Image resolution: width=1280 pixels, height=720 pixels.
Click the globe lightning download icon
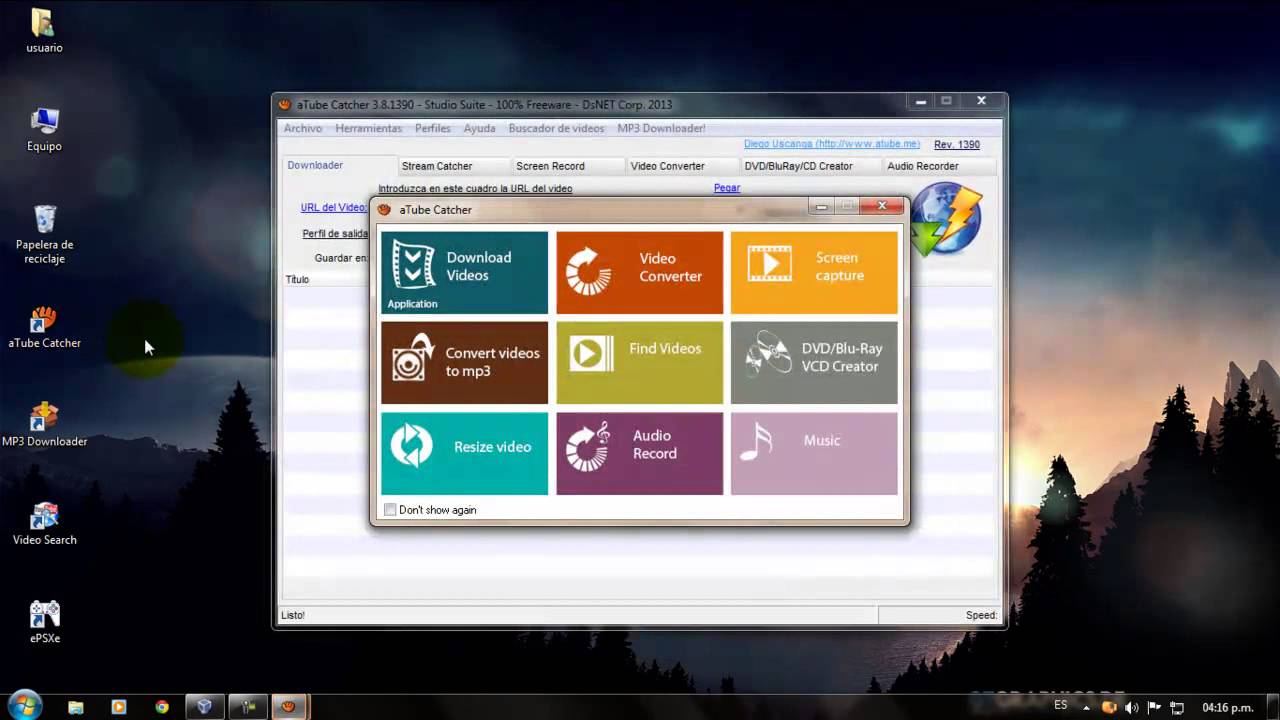[x=945, y=221]
